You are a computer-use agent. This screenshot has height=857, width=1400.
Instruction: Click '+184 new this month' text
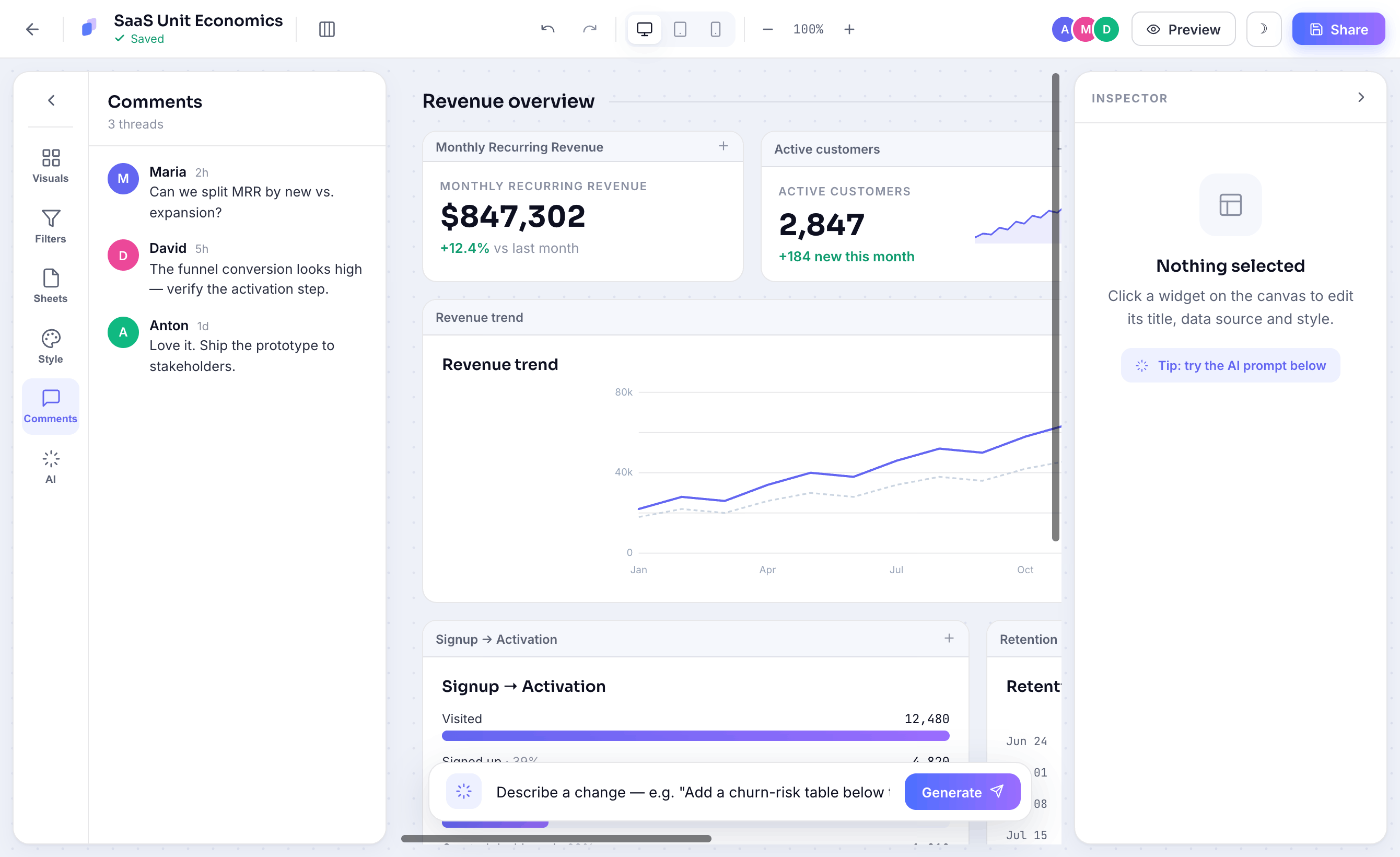tap(846, 256)
